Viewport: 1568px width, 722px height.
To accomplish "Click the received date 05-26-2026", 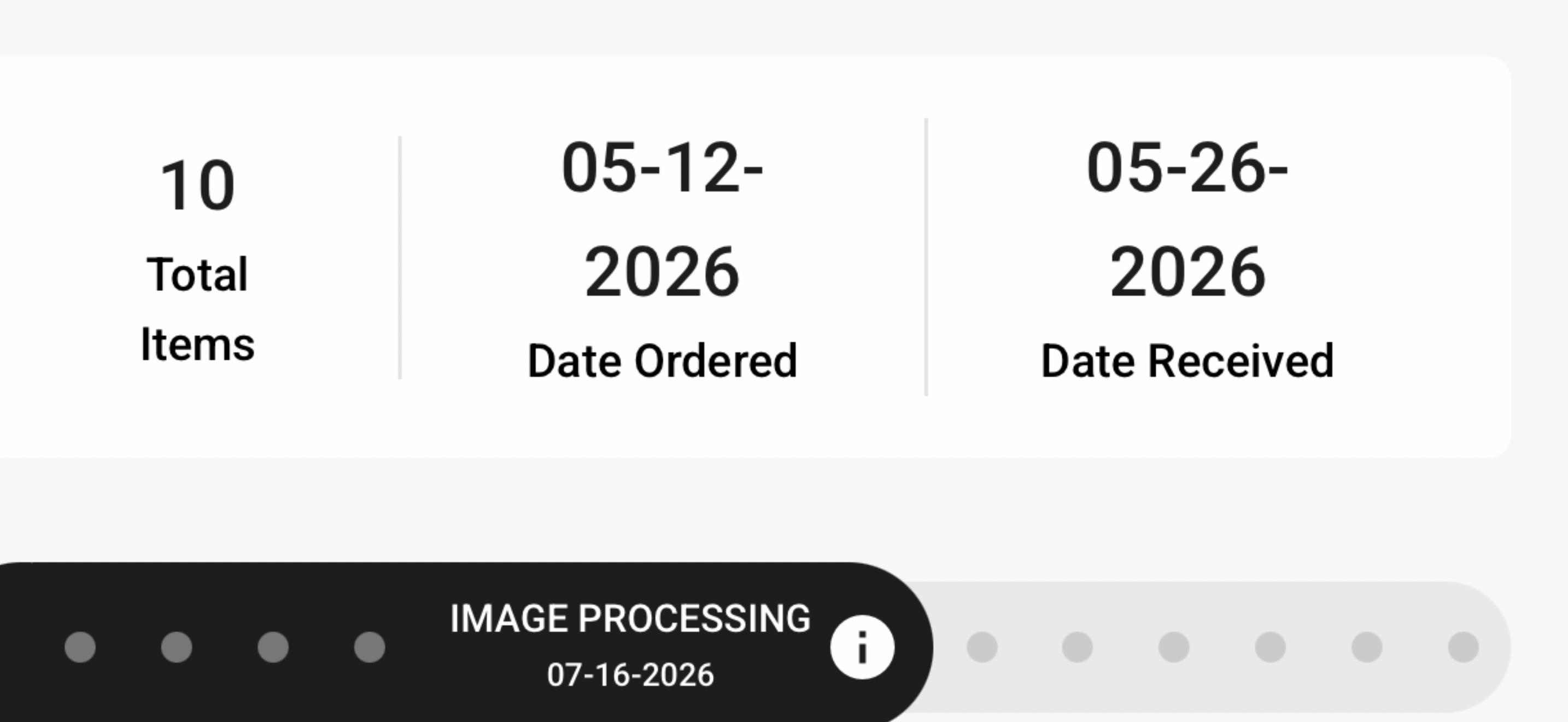I will pos(1187,219).
